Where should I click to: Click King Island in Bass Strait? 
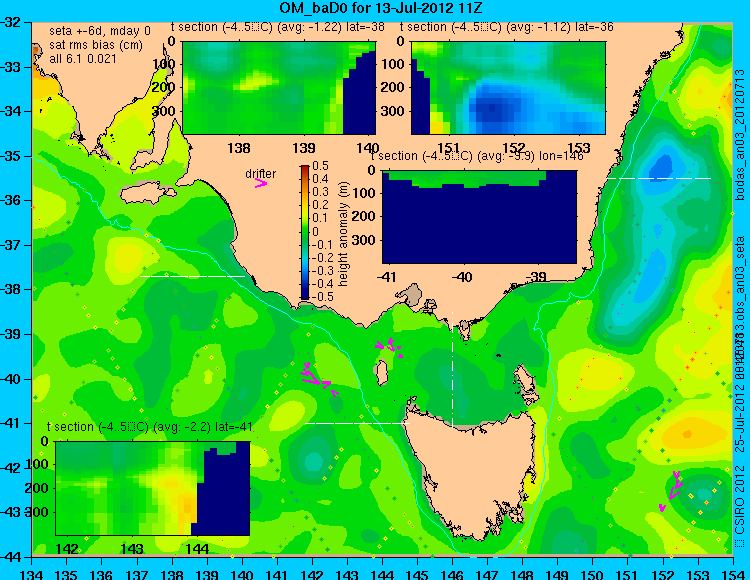point(381,373)
